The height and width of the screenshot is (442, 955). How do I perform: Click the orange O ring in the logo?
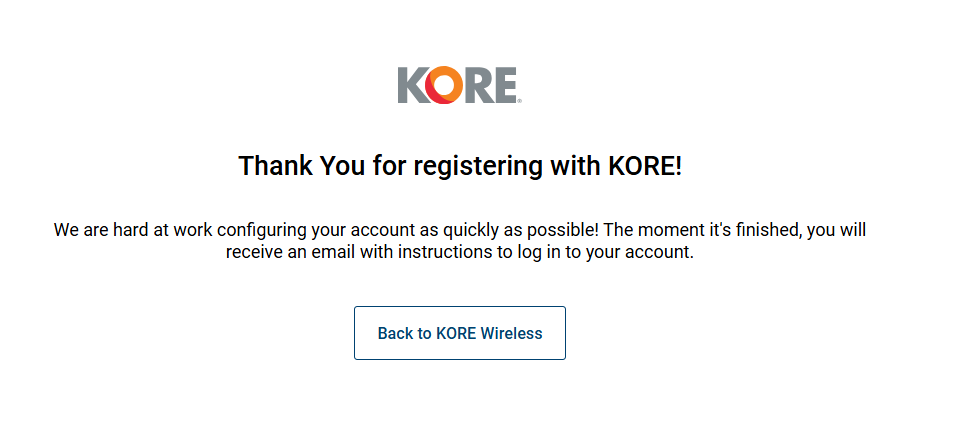click(444, 86)
